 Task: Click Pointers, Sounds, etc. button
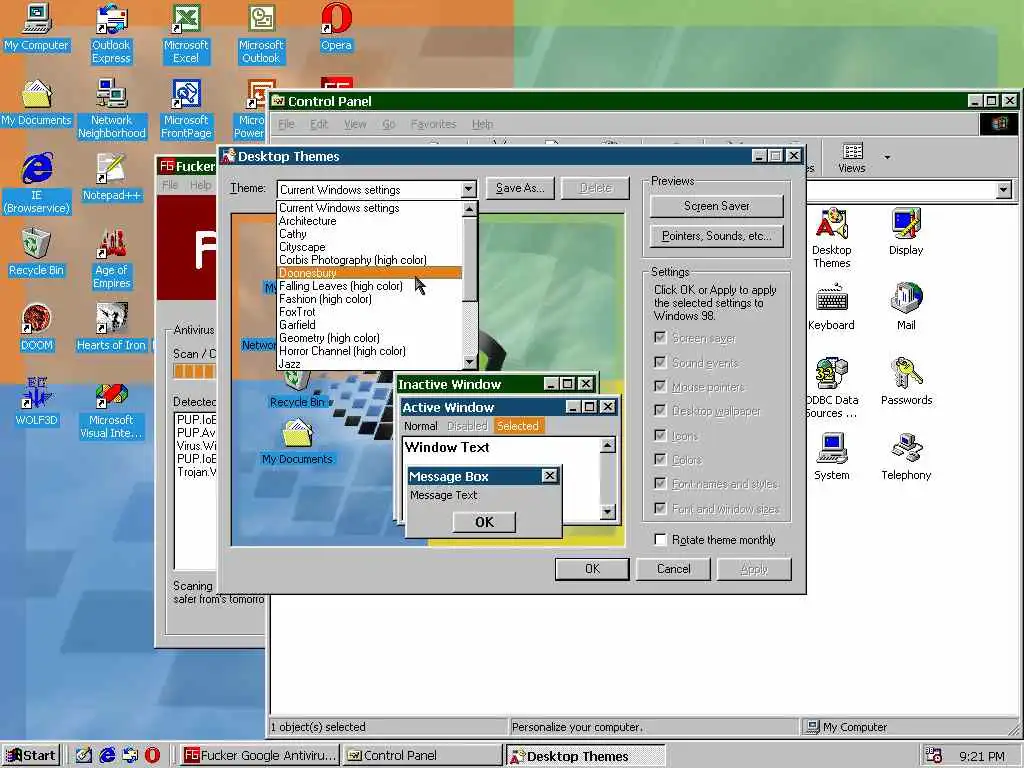716,236
